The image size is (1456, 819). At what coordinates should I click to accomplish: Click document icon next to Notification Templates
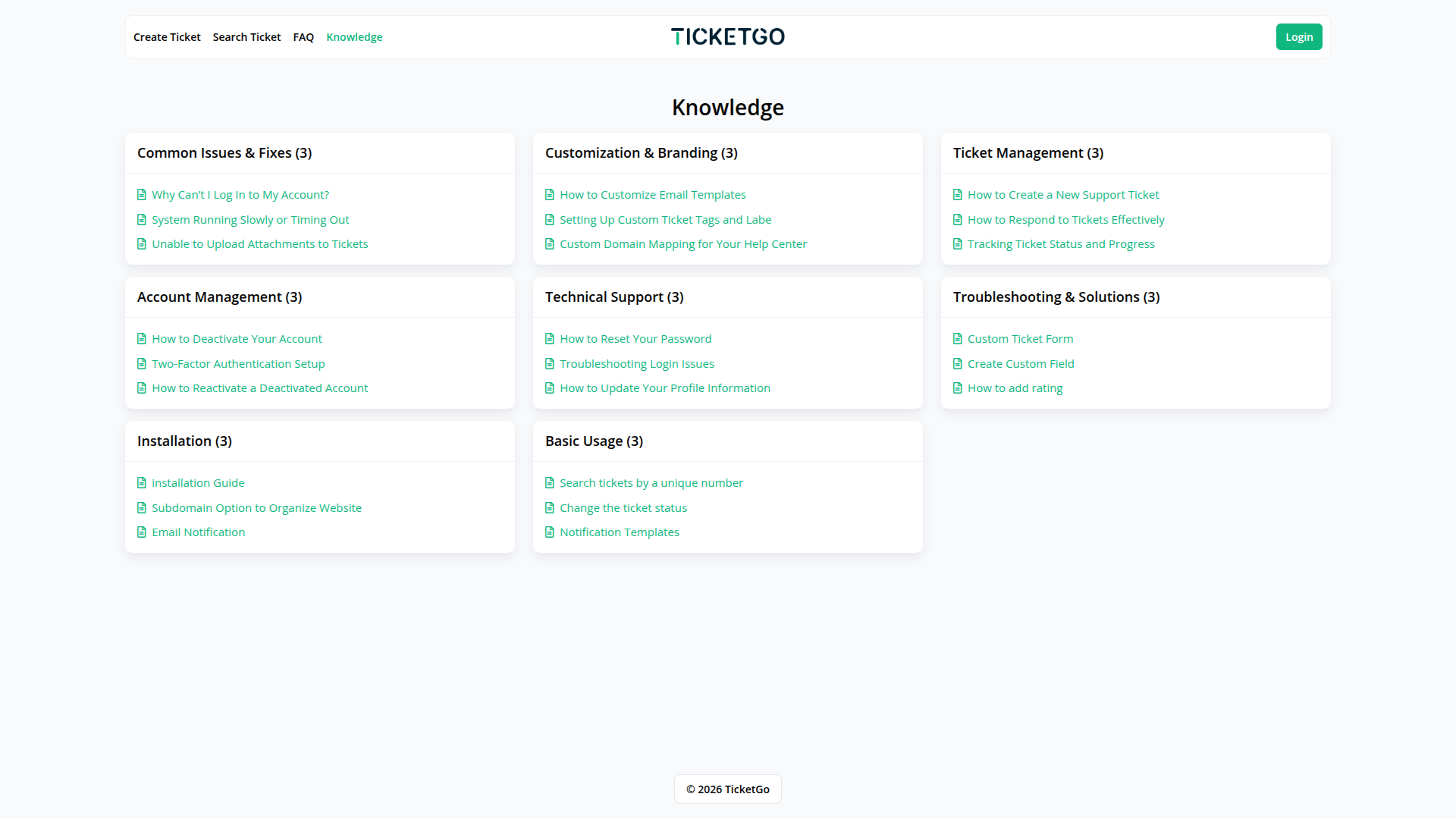(x=550, y=532)
